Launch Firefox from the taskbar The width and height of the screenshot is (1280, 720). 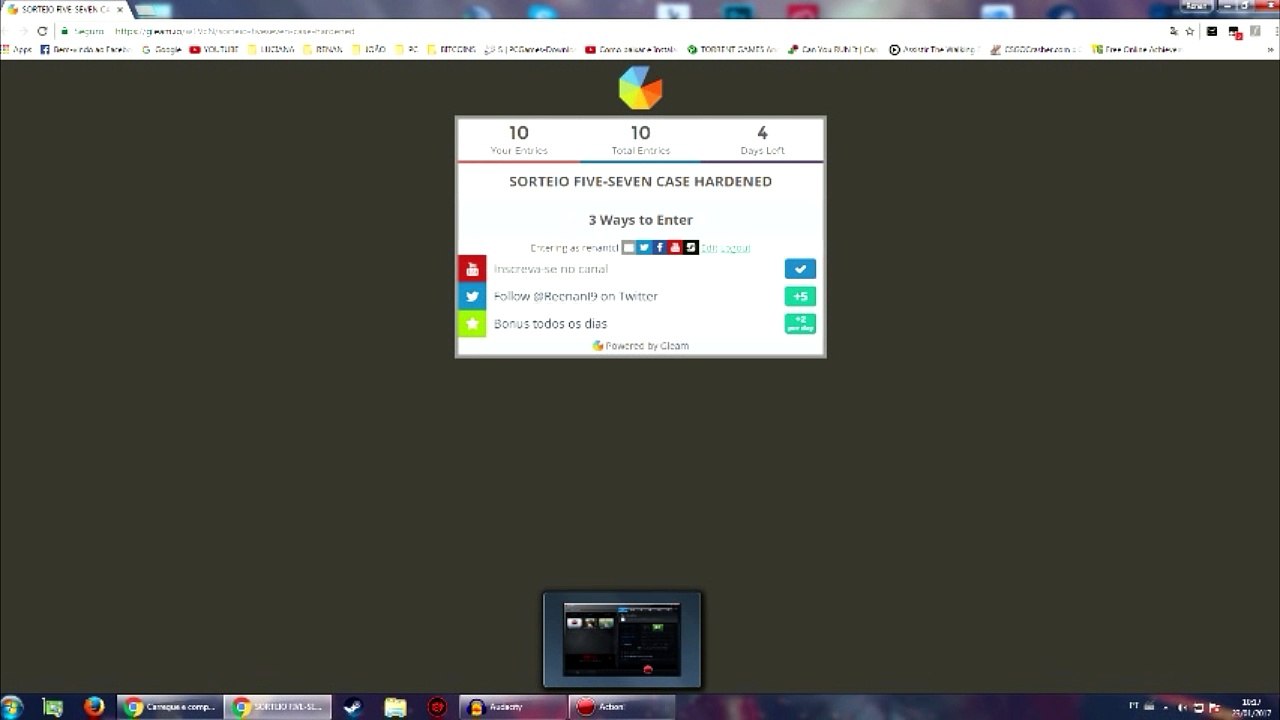point(94,707)
